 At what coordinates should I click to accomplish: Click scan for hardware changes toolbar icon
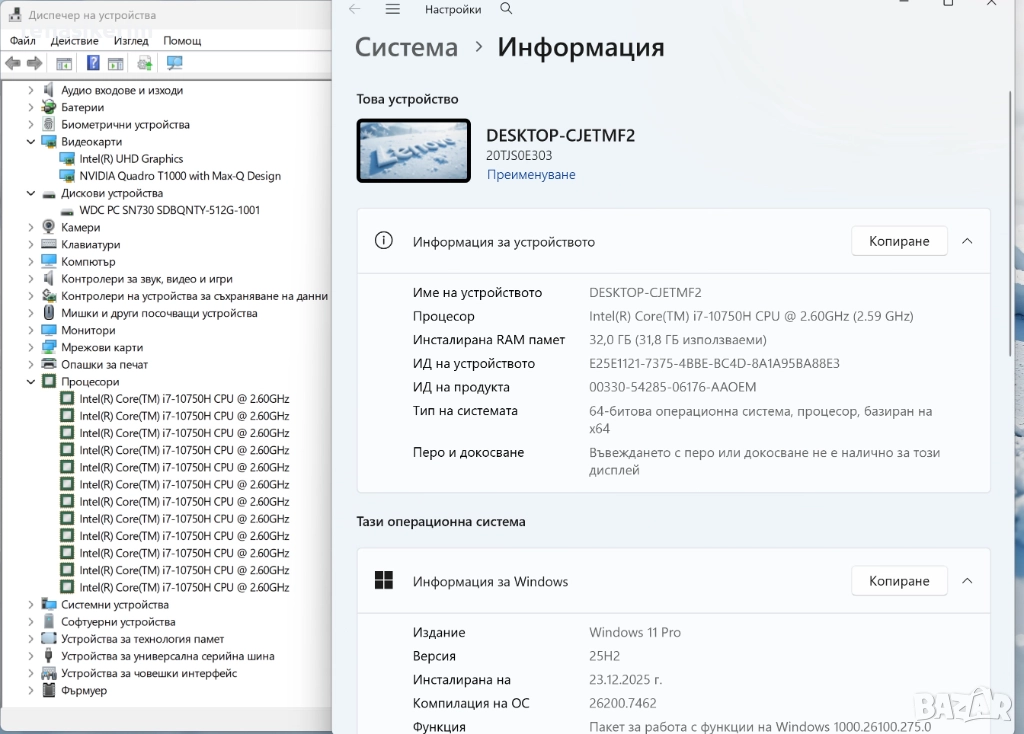pyautogui.click(x=175, y=63)
